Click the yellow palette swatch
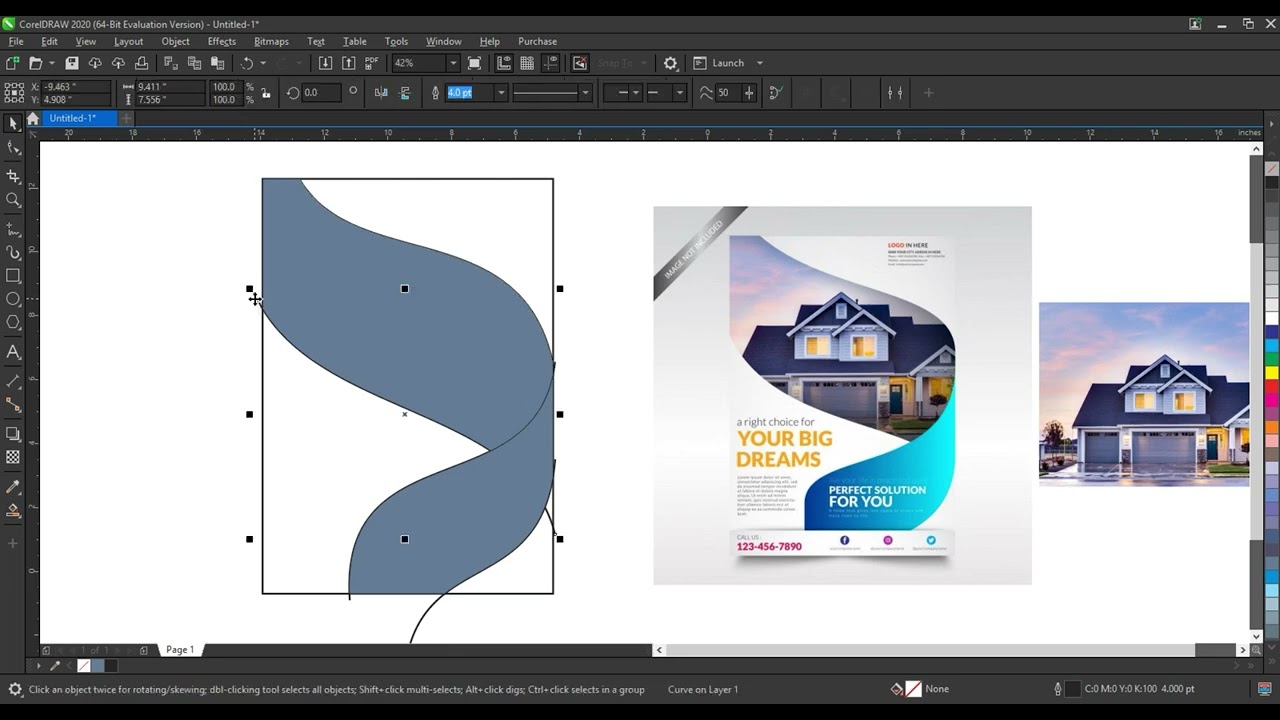This screenshot has height=720, width=1280. point(1272,373)
